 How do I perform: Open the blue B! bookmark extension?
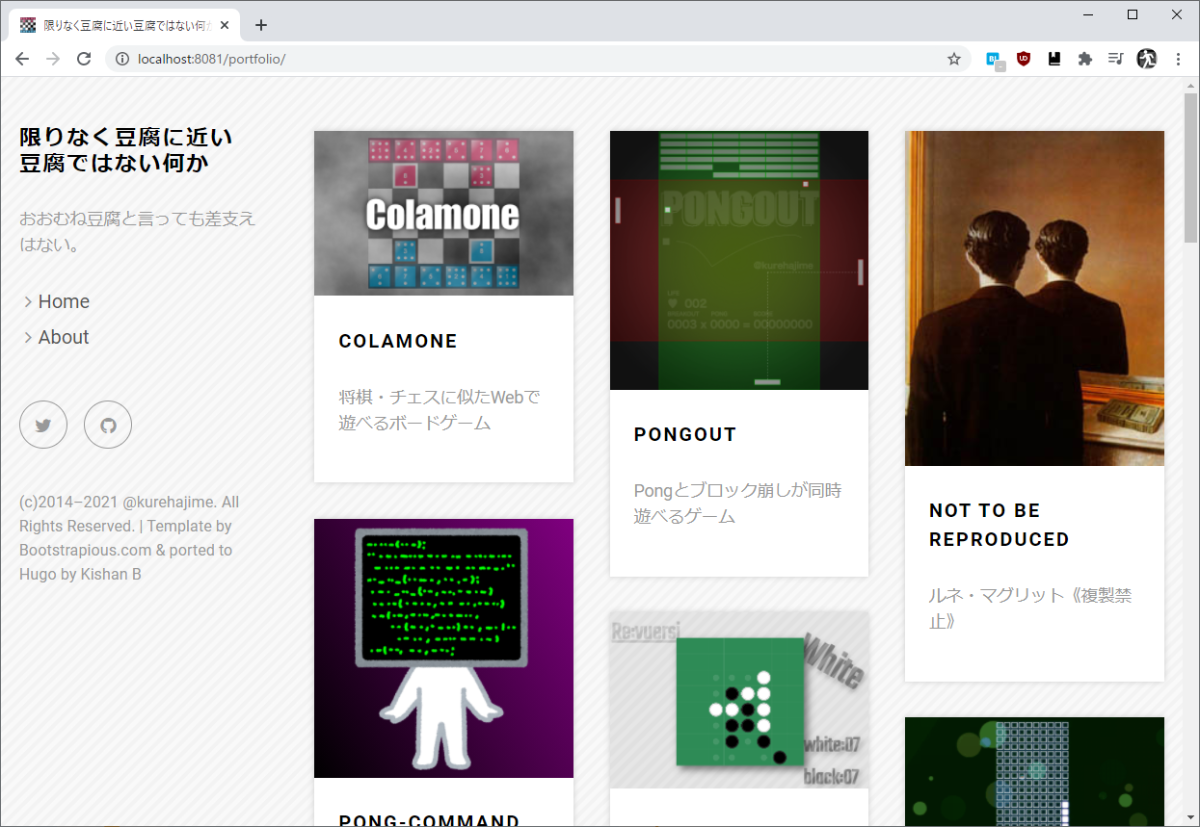(x=995, y=60)
